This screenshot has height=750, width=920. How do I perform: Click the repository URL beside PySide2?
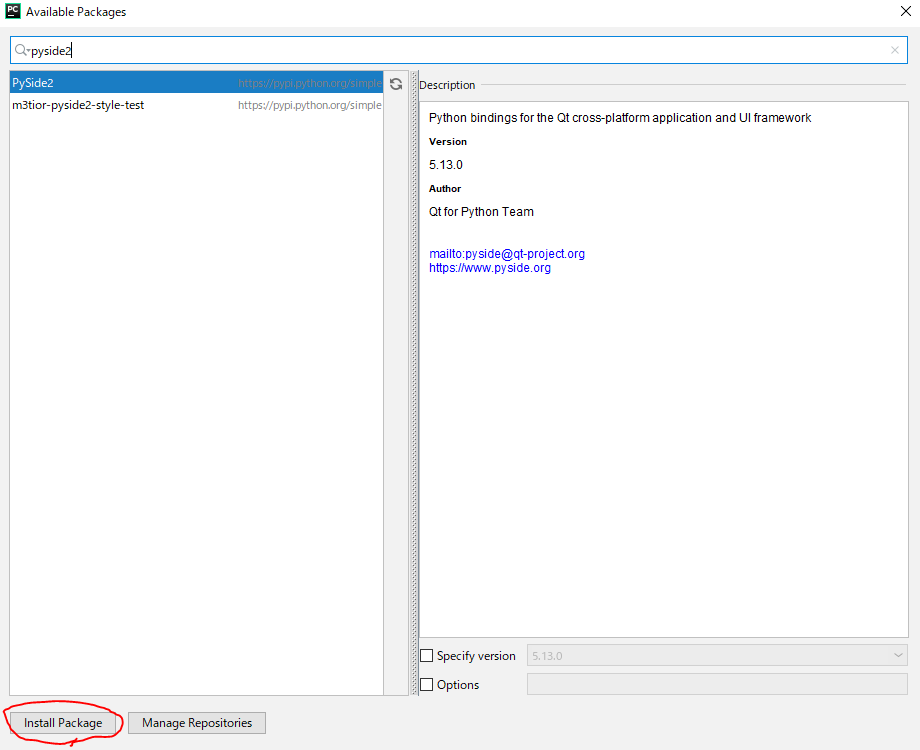point(309,83)
